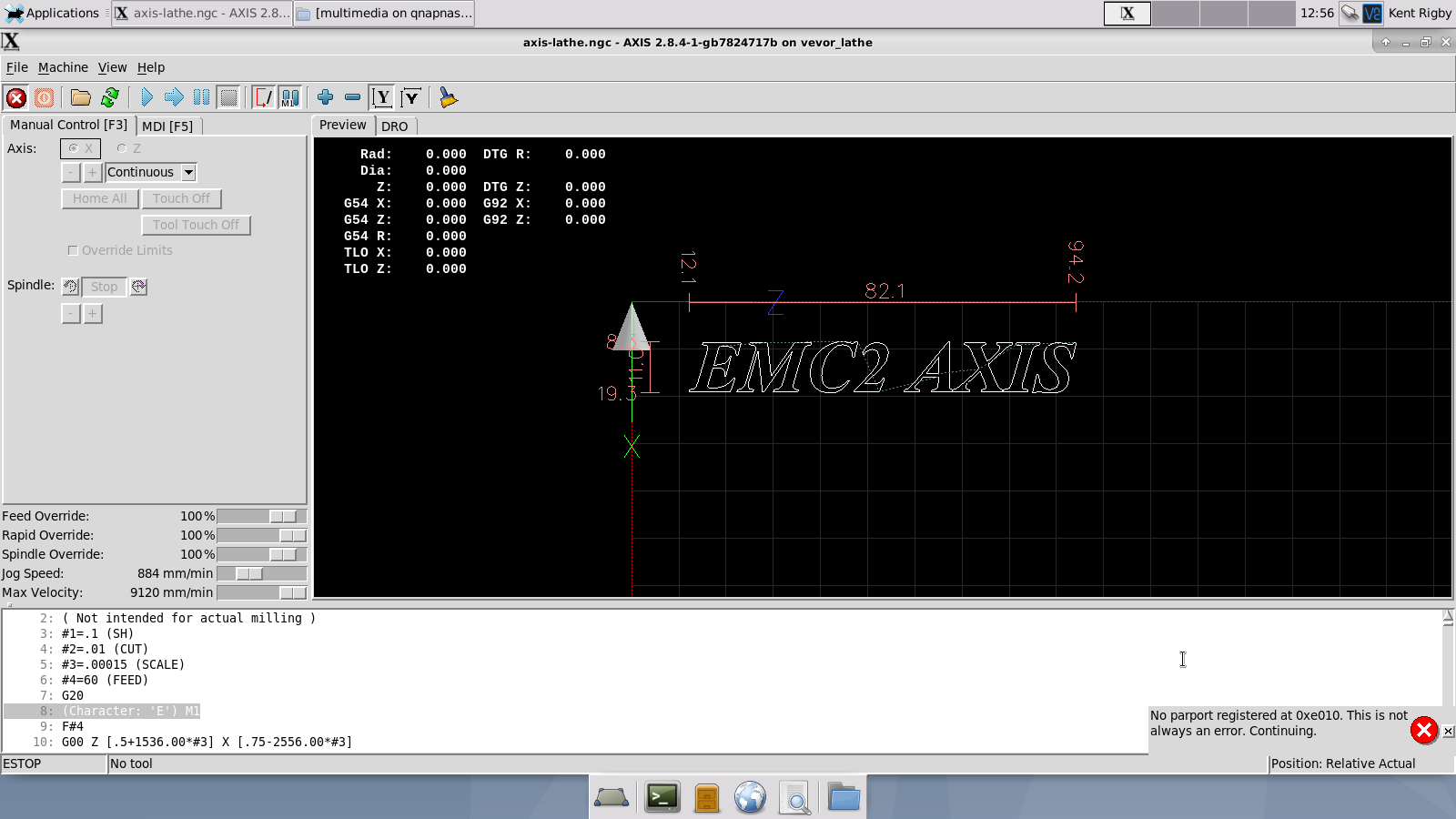Click the Touch Off button
The width and height of the screenshot is (1456, 819).
coord(181,198)
